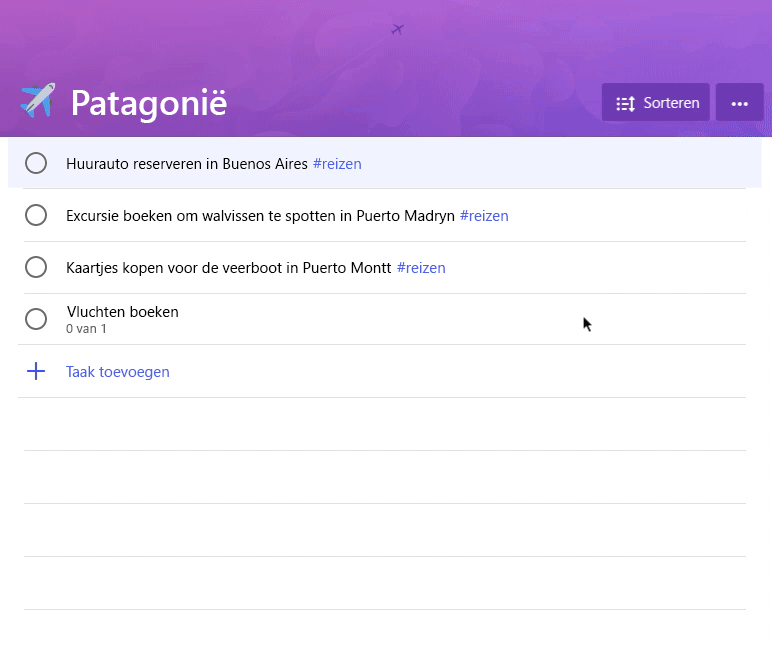
Task: Mark 'Vluchten boeken' as completed
Action: point(36,319)
